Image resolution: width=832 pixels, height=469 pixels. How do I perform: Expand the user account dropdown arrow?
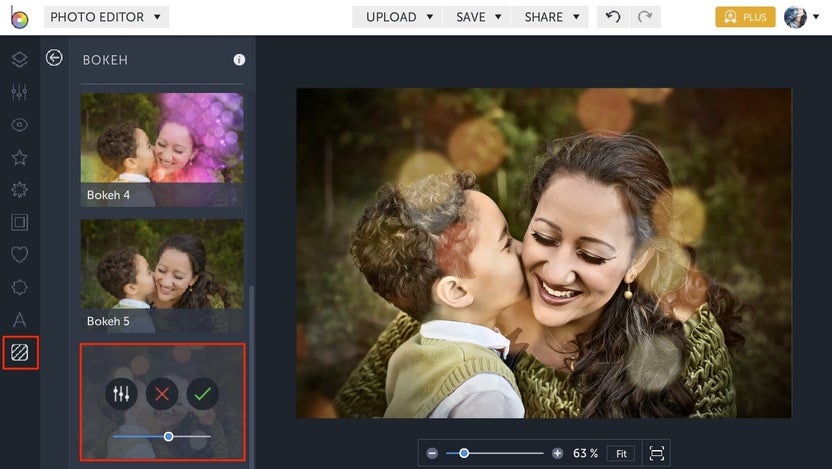pos(816,17)
